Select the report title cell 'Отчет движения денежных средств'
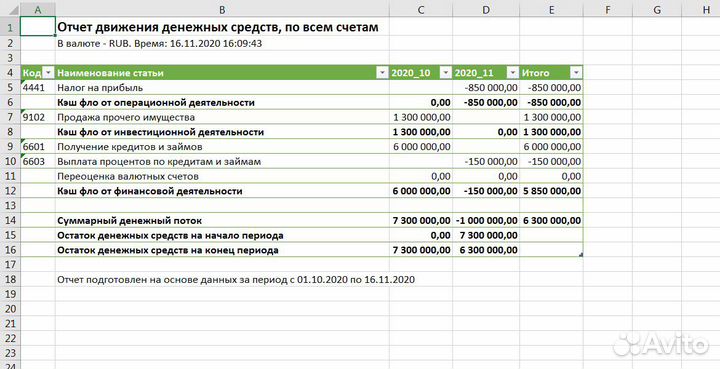This screenshot has width=720, height=369. coord(222,28)
